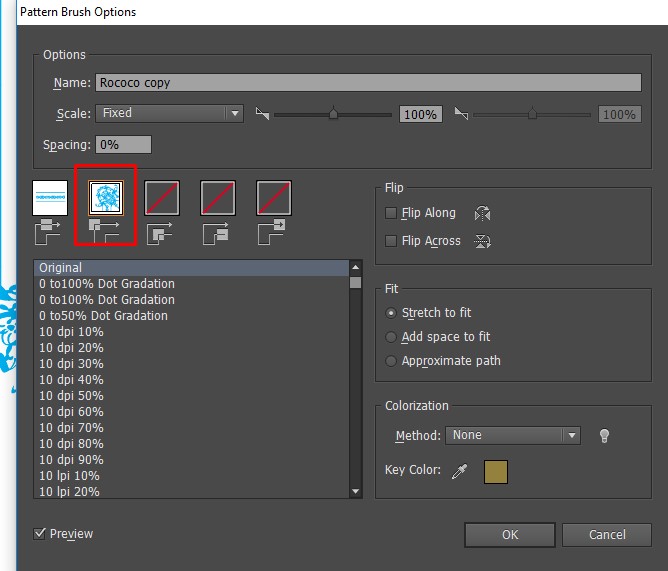Select the empty start tile
Image resolution: width=668 pixels, height=571 pixels.
point(218,198)
